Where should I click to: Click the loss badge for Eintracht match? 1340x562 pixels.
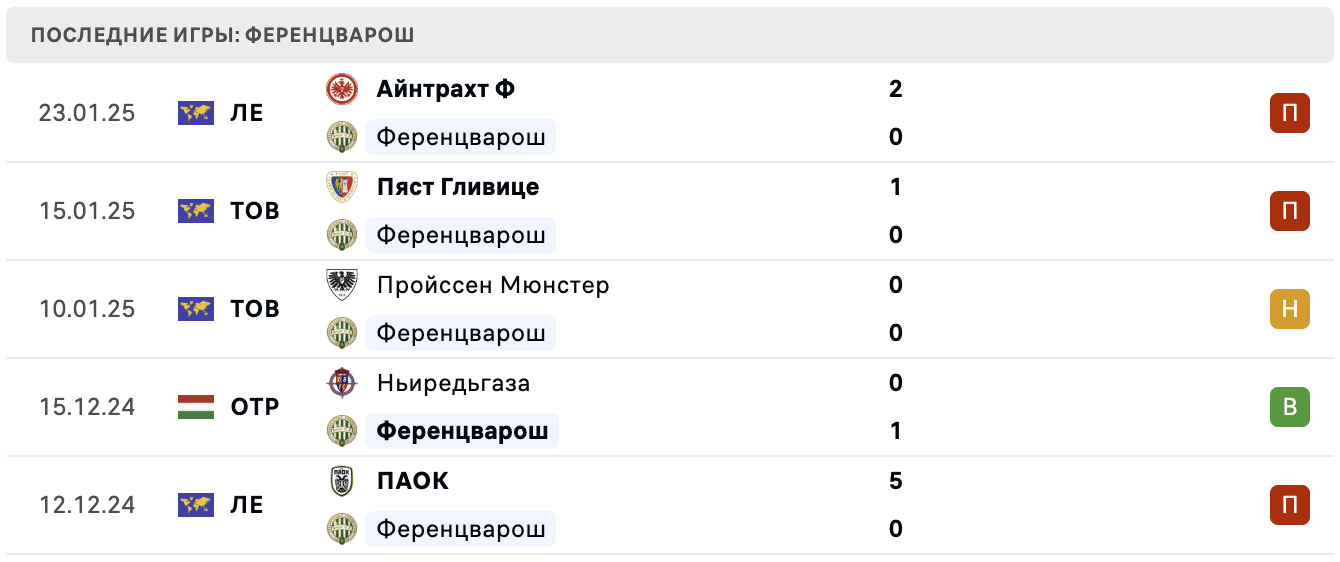(x=1289, y=113)
